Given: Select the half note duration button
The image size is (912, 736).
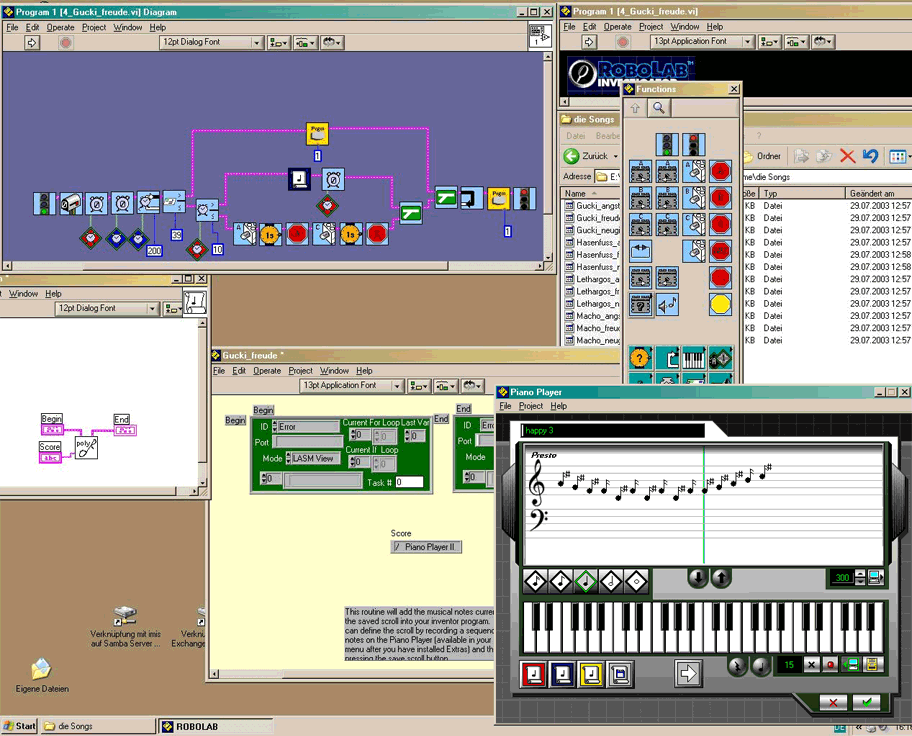Looking at the screenshot, I should point(611,580).
